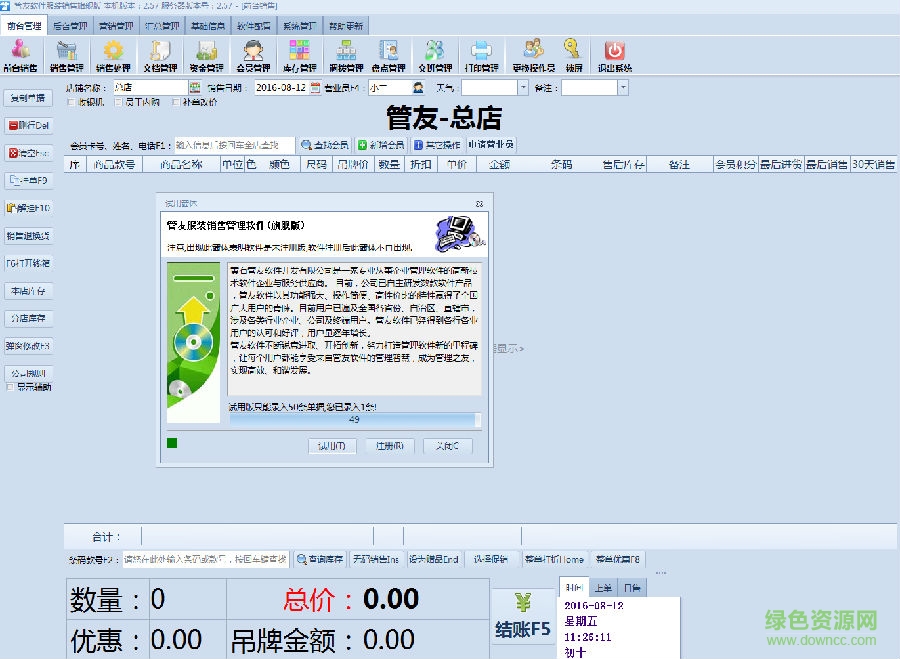Open the 资金管理 funds icon
Viewport: 900px width, 659px height.
click(x=206, y=55)
